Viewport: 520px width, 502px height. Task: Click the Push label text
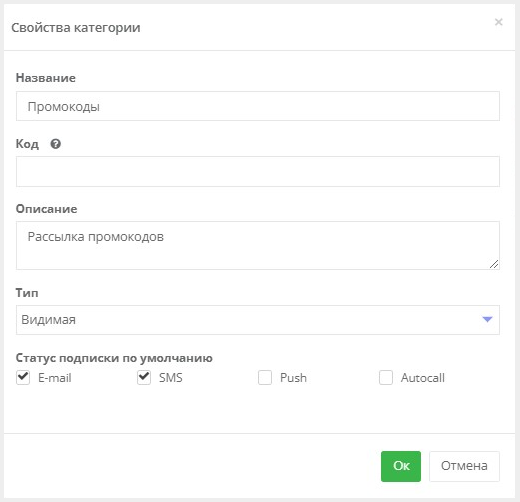point(293,378)
